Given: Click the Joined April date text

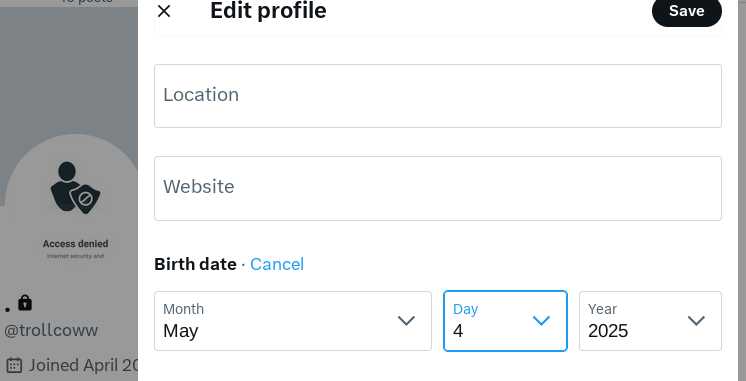Looking at the screenshot, I should coord(83,365).
